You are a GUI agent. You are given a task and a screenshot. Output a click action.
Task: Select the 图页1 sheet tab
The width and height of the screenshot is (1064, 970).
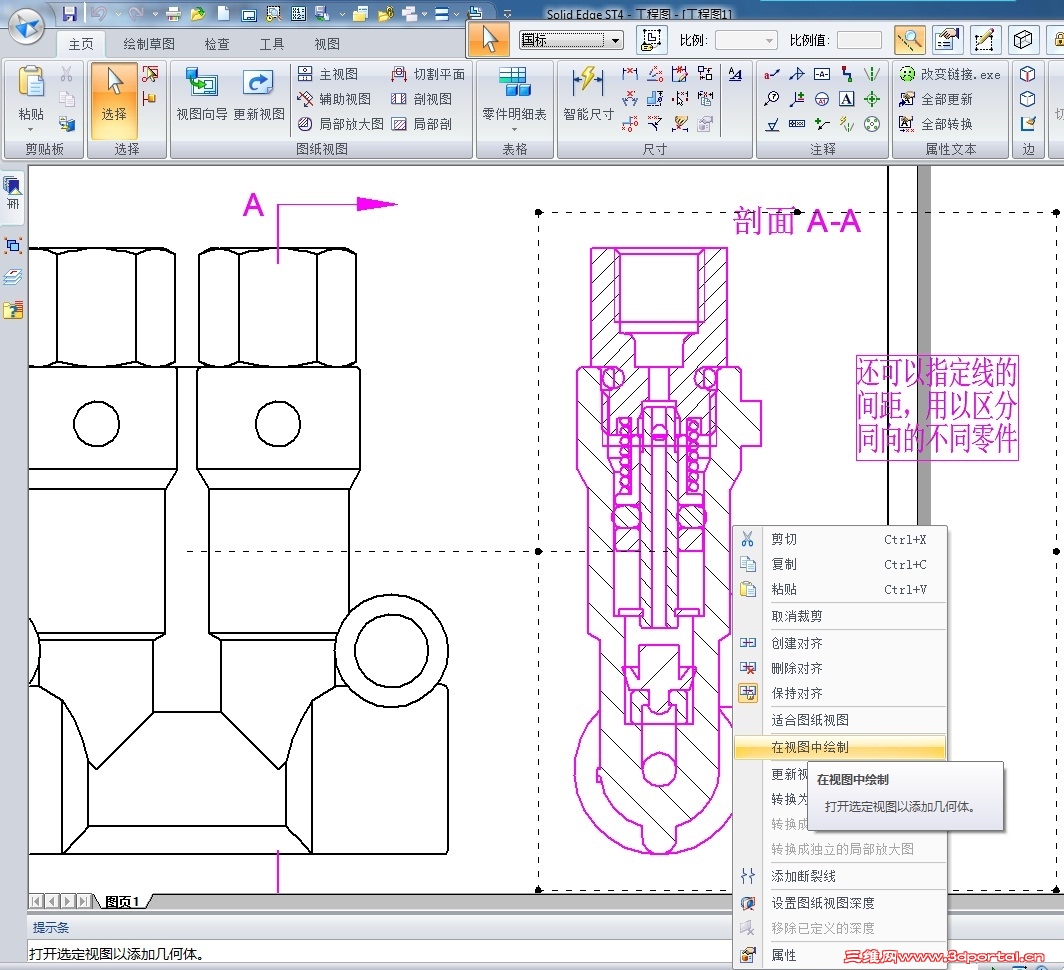[x=123, y=901]
